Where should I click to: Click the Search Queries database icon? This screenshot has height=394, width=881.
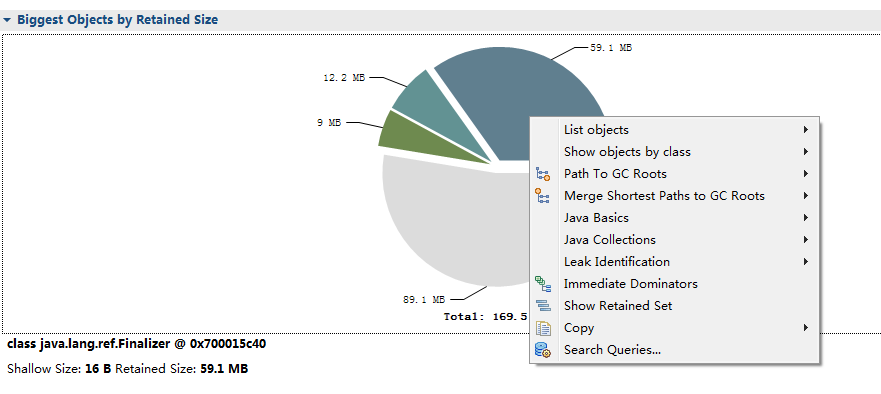(543, 350)
